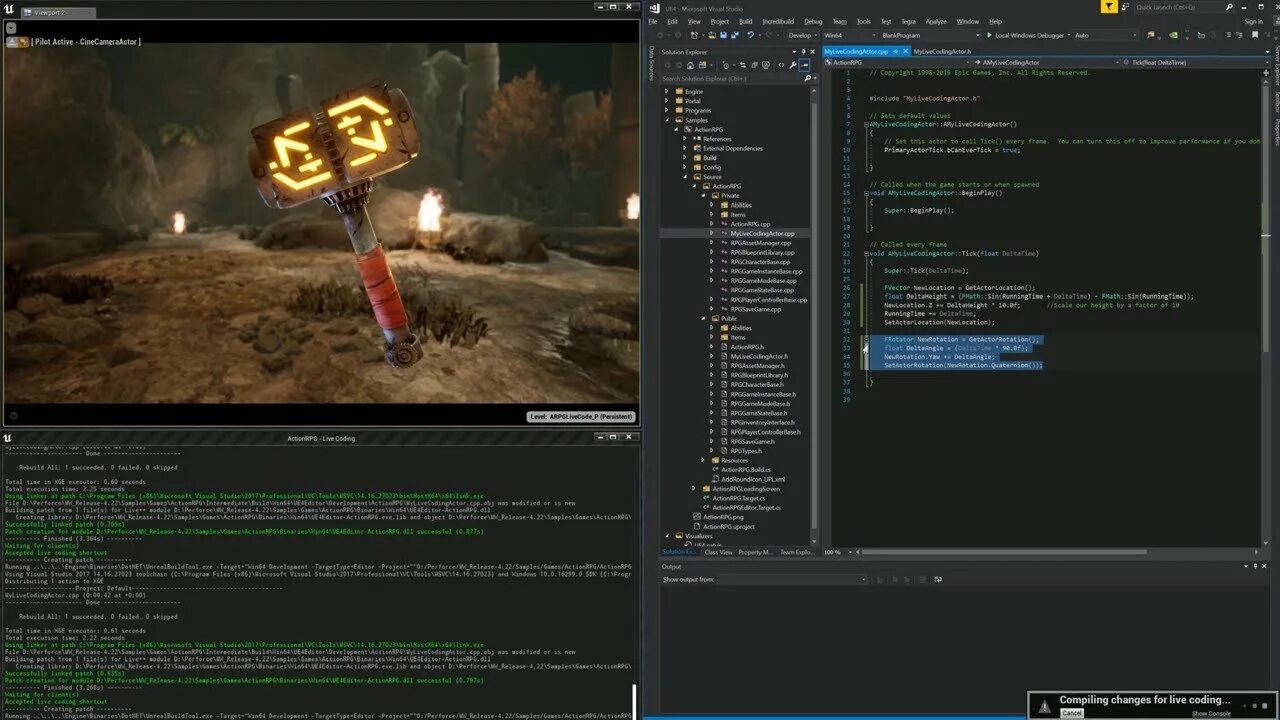Click the Nvidia Nsight icon in toolbar
Screen dimensions: 1280x720
tap(1173, 35)
